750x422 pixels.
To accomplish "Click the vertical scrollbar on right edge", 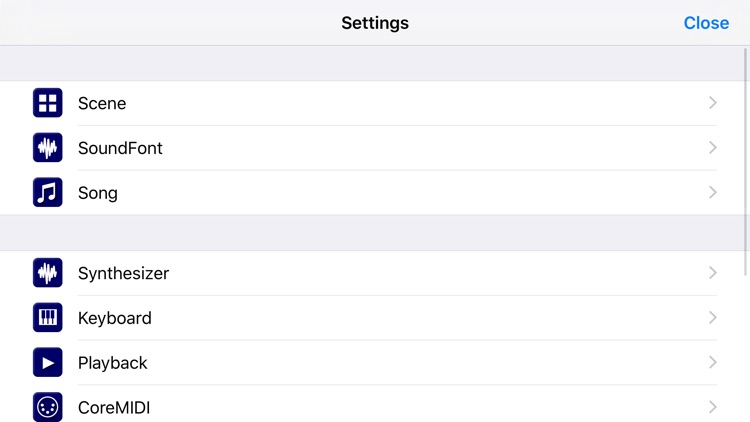I will pyautogui.click(x=745, y=162).
